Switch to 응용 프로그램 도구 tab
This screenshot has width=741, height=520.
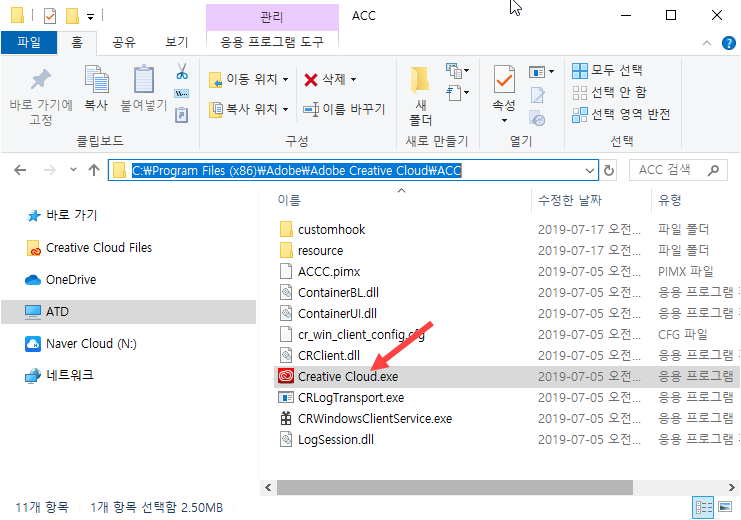272,42
